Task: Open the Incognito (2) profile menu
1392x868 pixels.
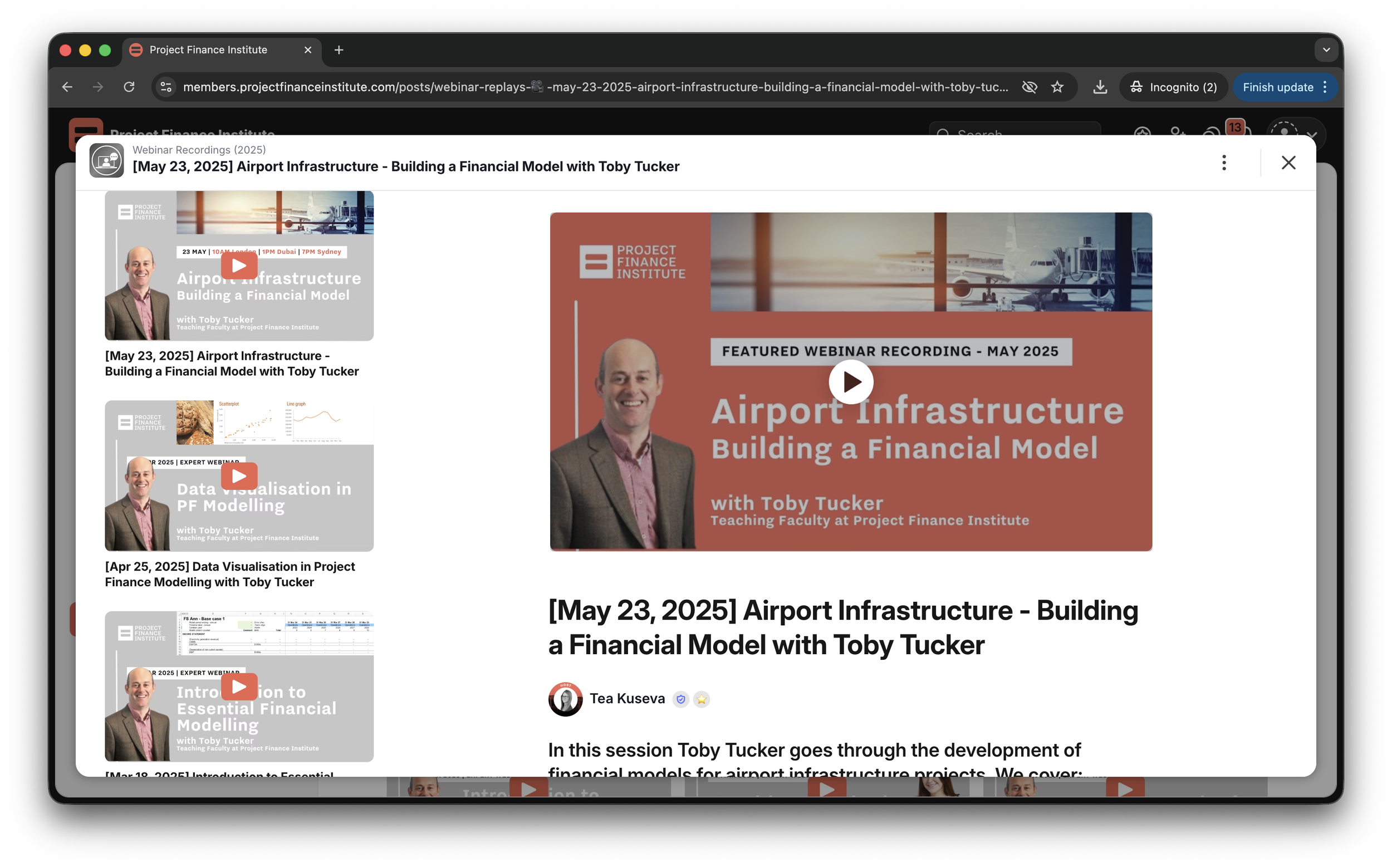Action: click(x=1173, y=87)
